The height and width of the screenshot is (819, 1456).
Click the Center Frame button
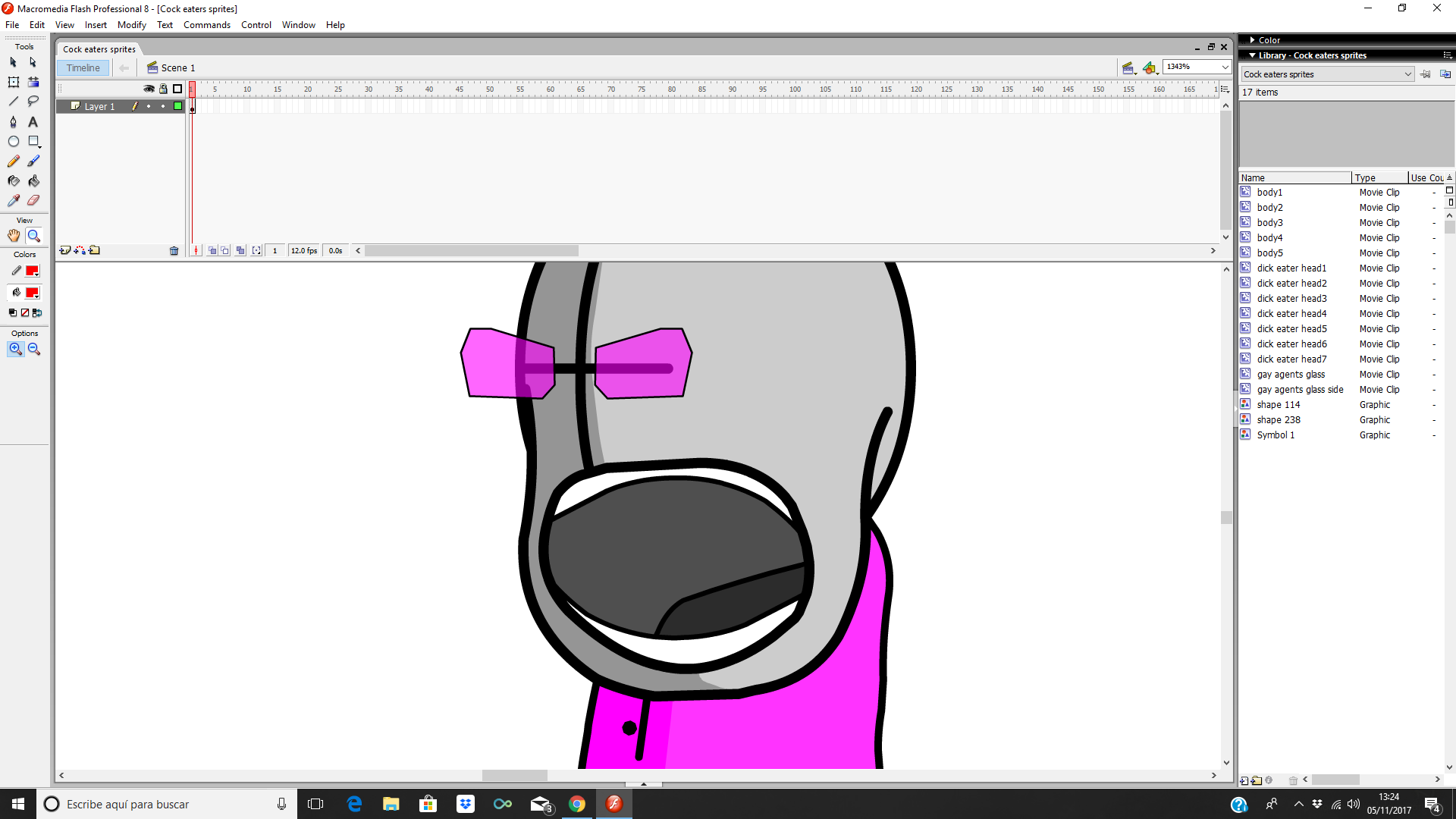click(196, 251)
